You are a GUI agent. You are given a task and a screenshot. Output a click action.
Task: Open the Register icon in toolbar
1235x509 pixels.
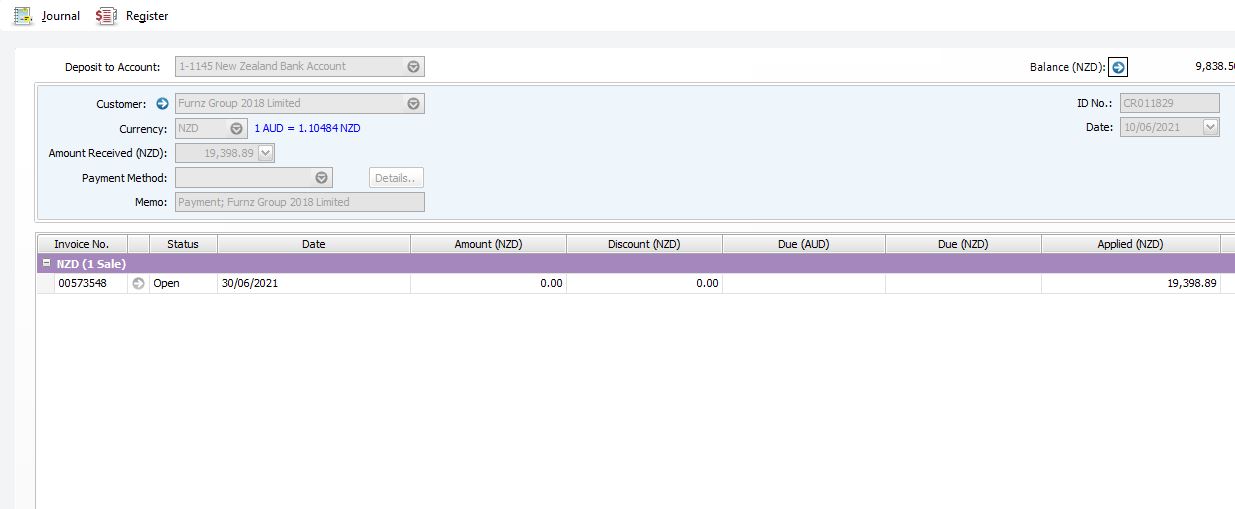click(106, 16)
